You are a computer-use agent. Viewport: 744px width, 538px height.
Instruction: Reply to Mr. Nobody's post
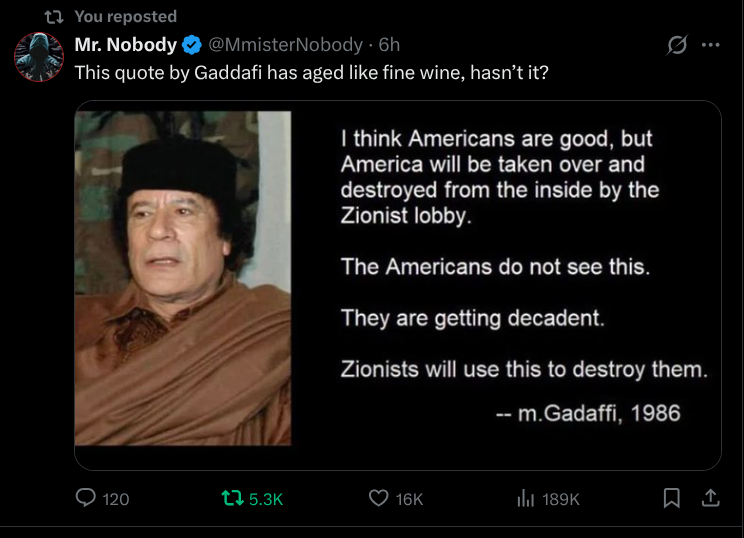[x=88, y=498]
